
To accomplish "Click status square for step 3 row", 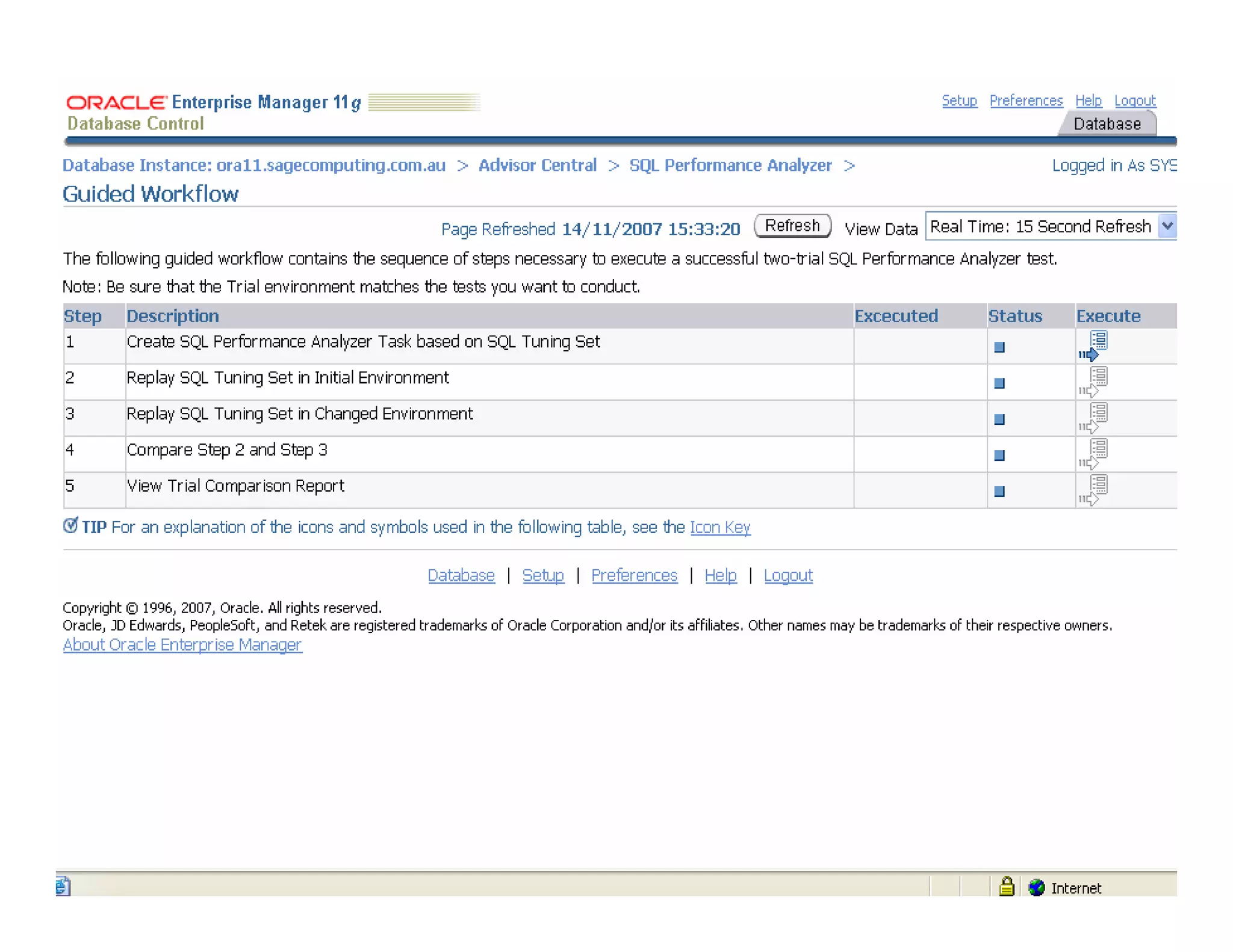I will click(999, 419).
